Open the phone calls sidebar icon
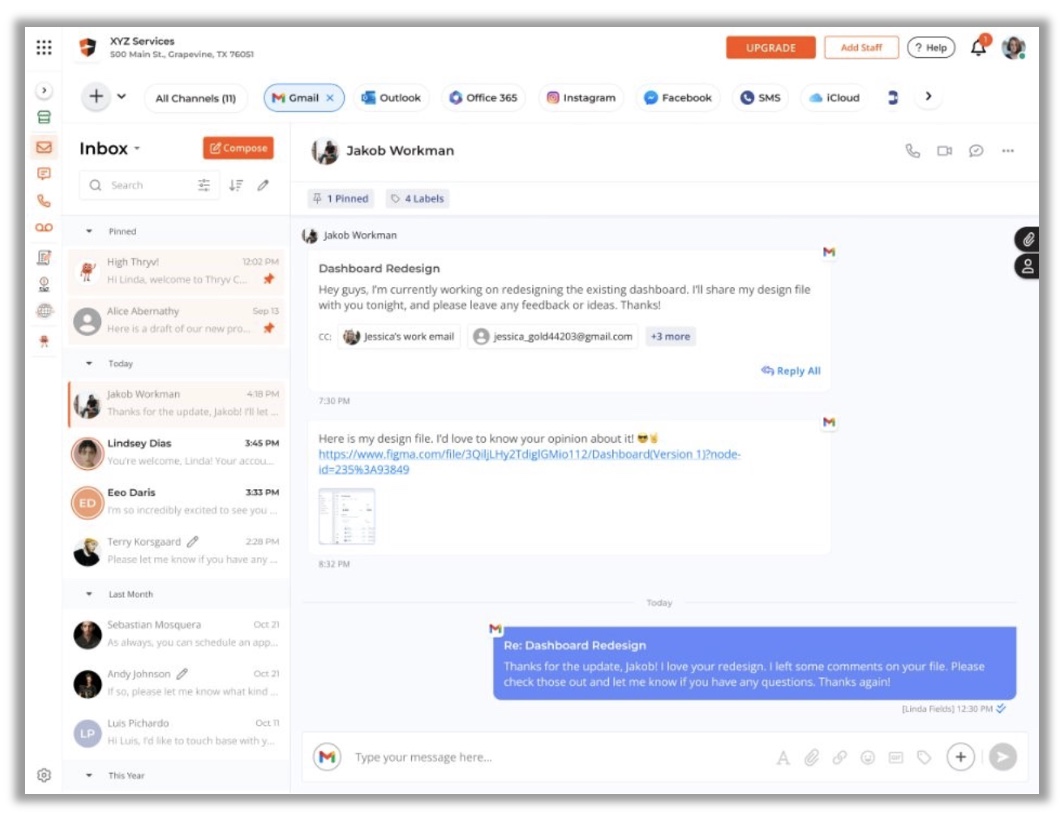The width and height of the screenshot is (1060, 816). (44, 201)
